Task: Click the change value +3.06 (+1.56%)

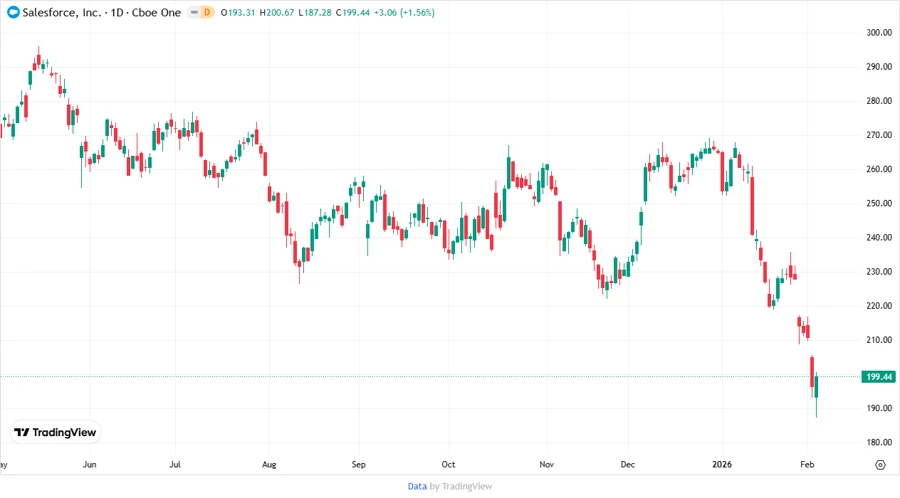Action: 404,12
